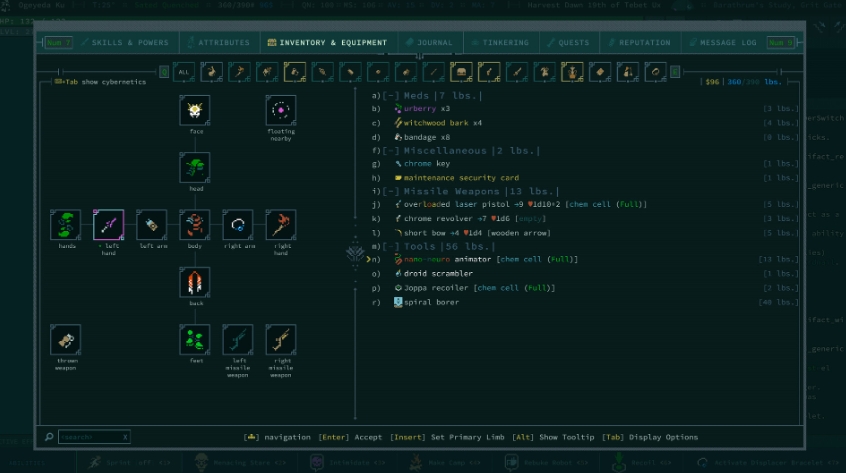Click the Q previous-category button
This screenshot has width=846, height=473.
tap(164, 72)
